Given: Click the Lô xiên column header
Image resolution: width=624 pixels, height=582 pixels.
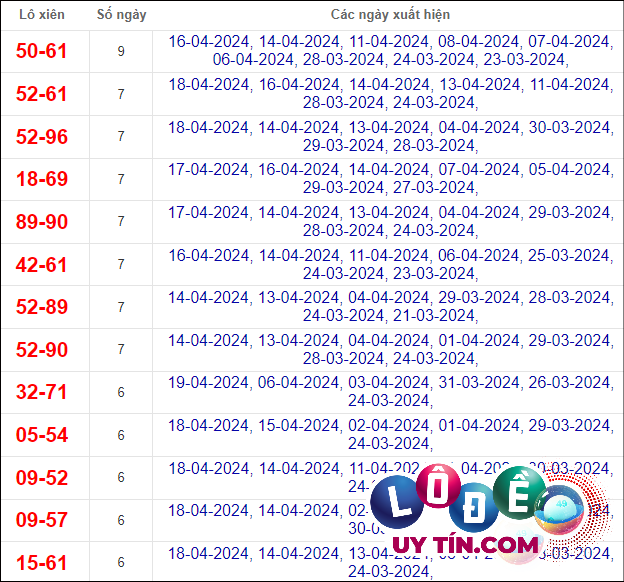Looking at the screenshot, I should [x=42, y=15].
